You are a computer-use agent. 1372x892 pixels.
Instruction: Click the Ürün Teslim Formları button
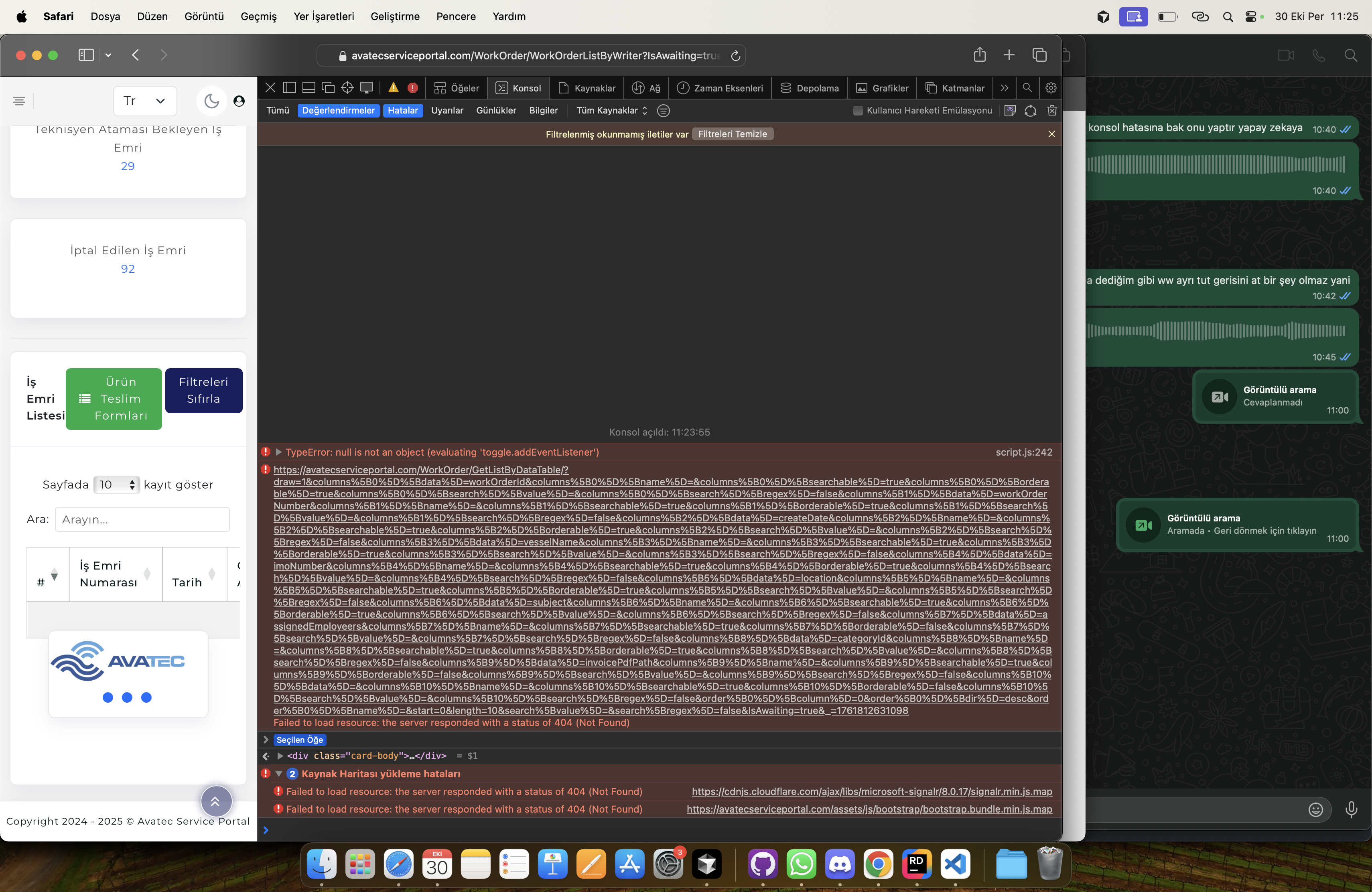point(114,399)
